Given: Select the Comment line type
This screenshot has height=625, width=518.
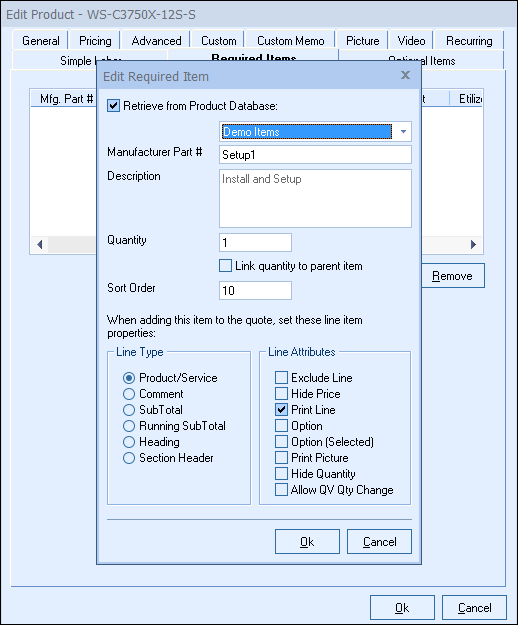Looking at the screenshot, I should pyautogui.click(x=129, y=394).
